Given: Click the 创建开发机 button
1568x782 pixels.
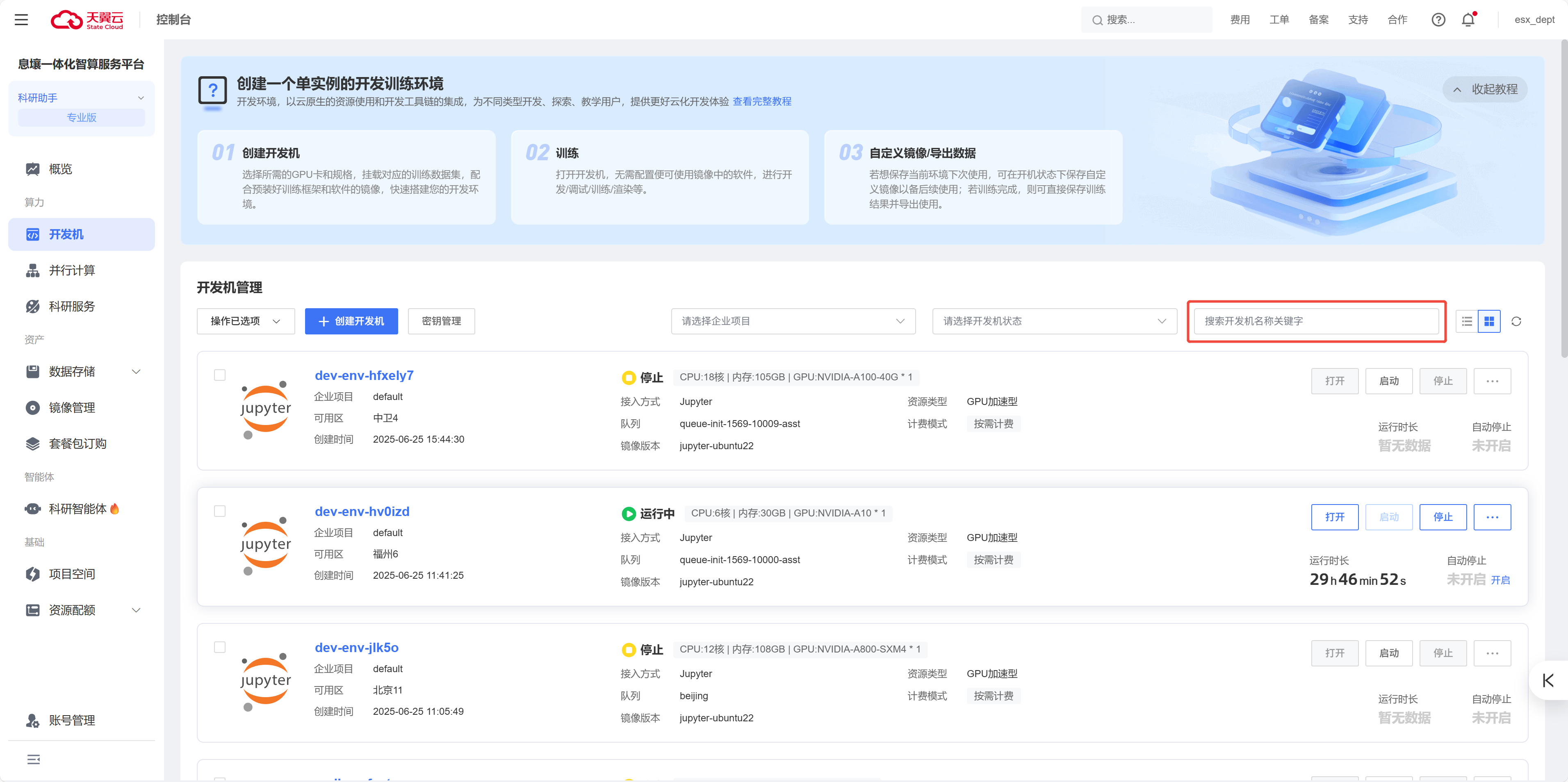Looking at the screenshot, I should (x=351, y=321).
